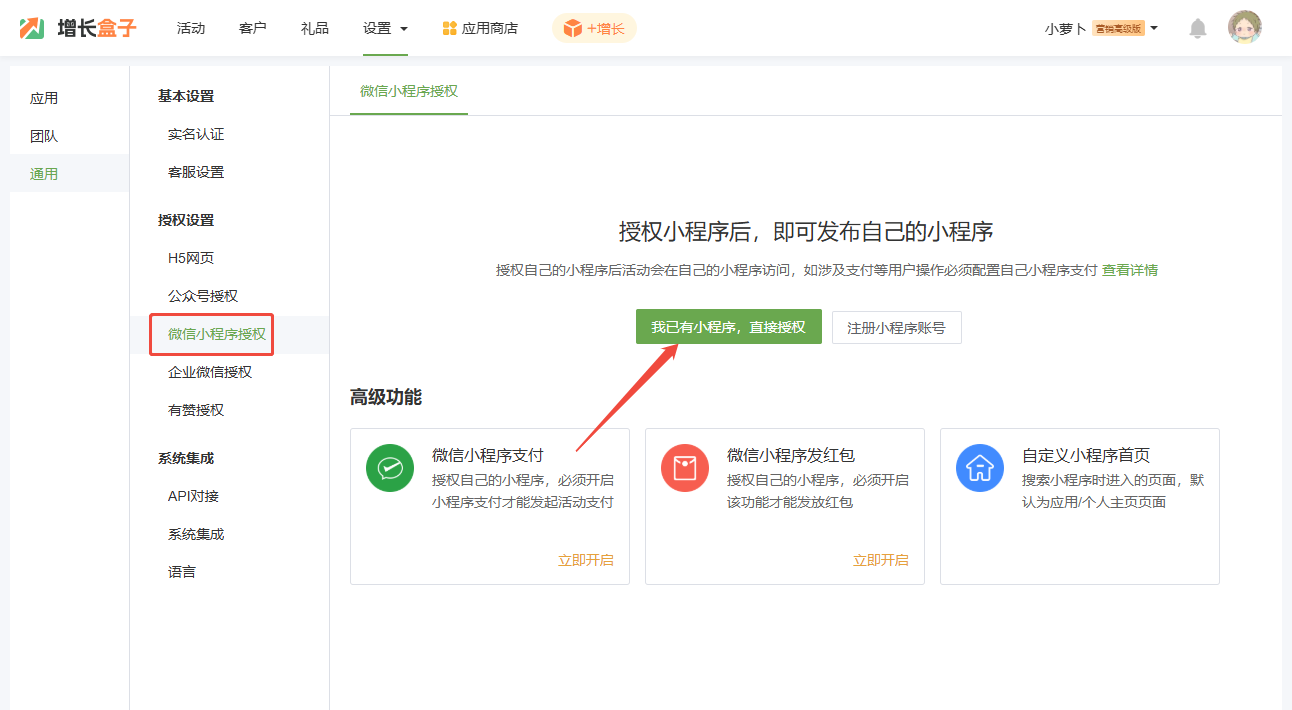Click the 小萝卜 account name
This screenshot has height=710, width=1292.
tap(1066, 28)
